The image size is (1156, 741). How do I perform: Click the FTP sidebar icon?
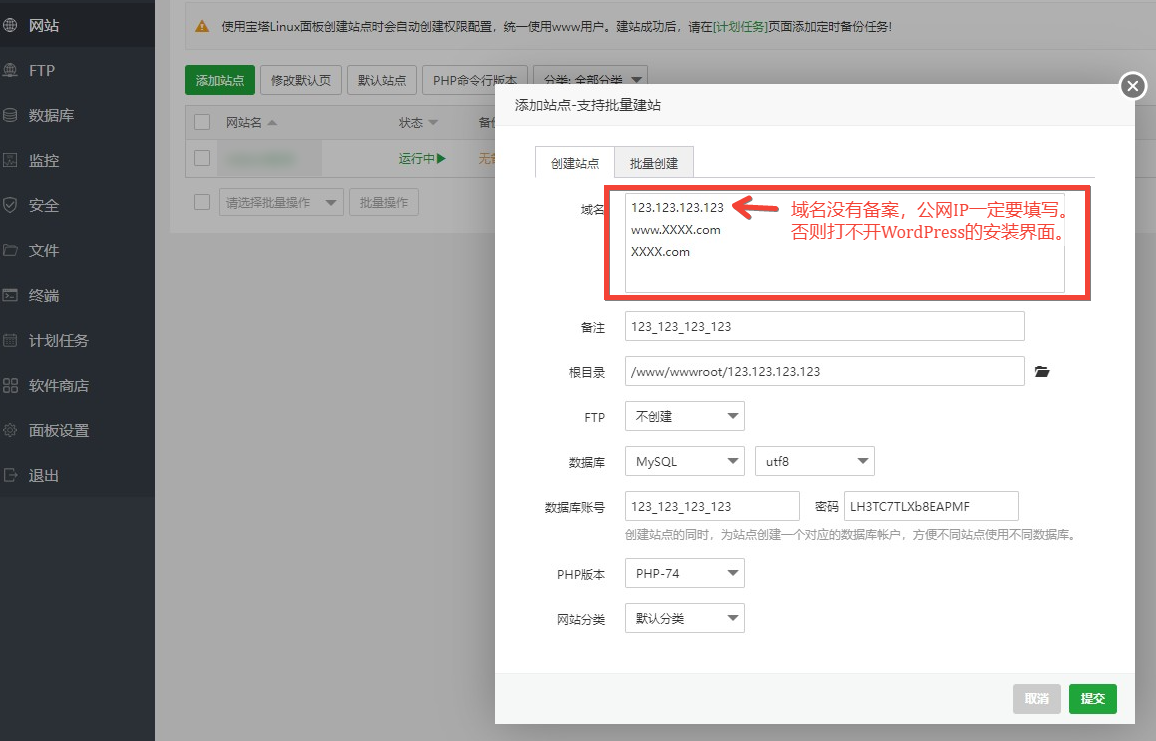[x=11, y=71]
